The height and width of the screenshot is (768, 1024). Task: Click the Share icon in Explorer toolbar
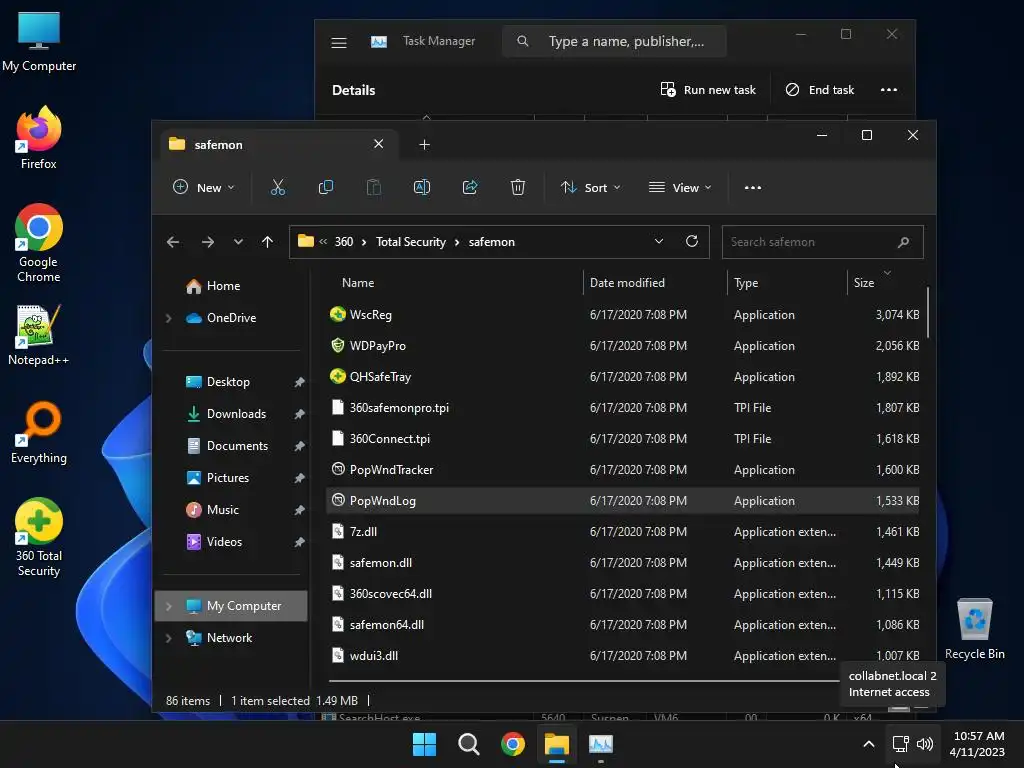pos(470,187)
